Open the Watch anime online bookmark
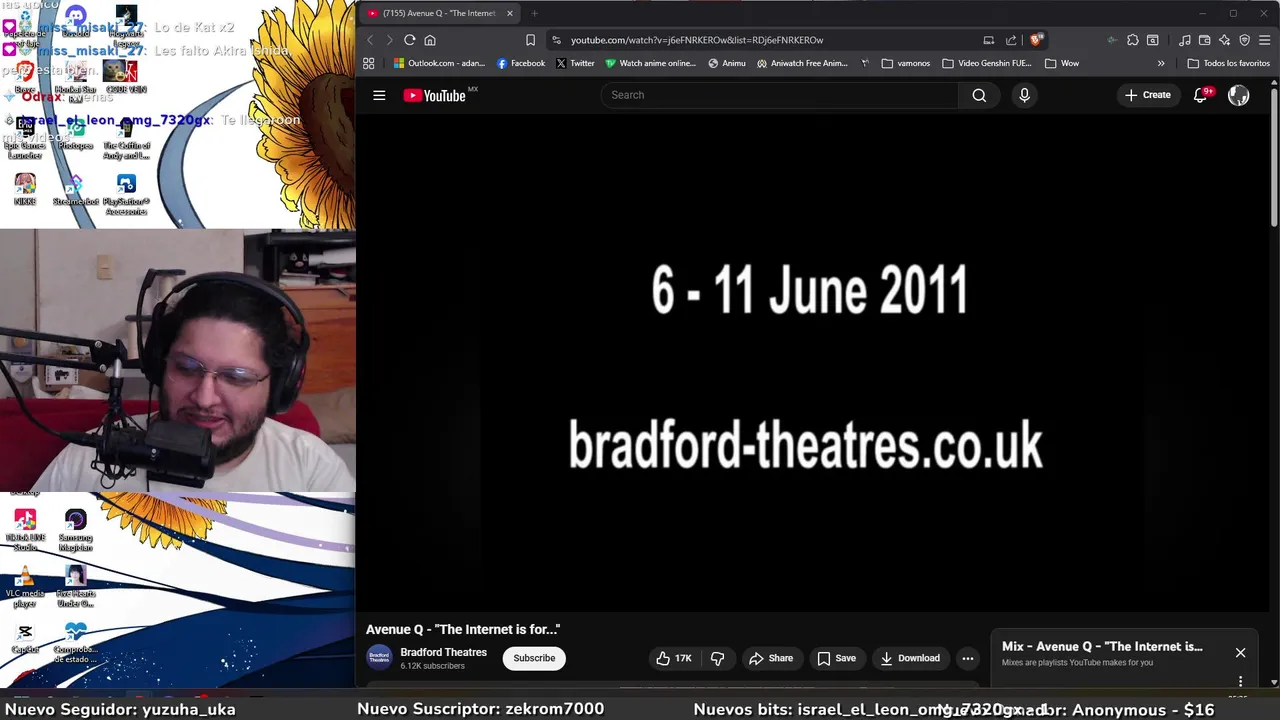This screenshot has height=720, width=1280. [650, 63]
